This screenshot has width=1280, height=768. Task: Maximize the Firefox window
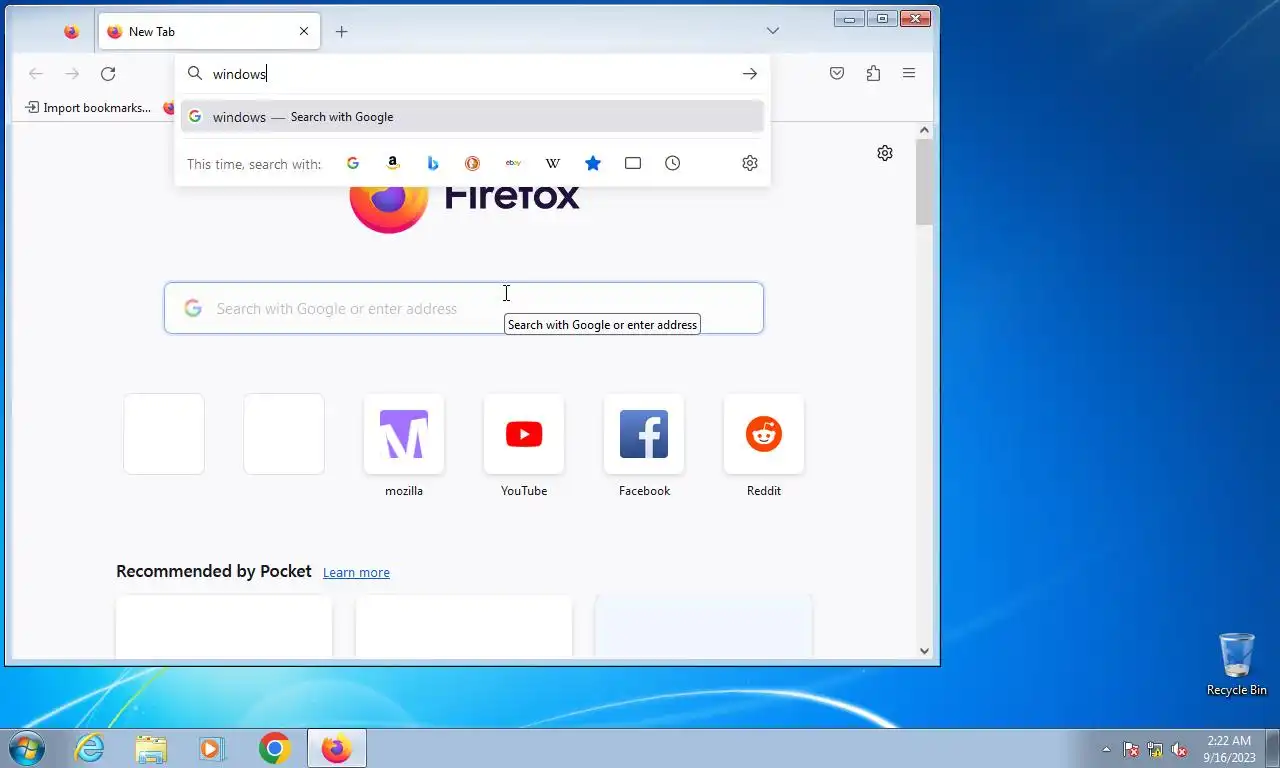(x=882, y=18)
